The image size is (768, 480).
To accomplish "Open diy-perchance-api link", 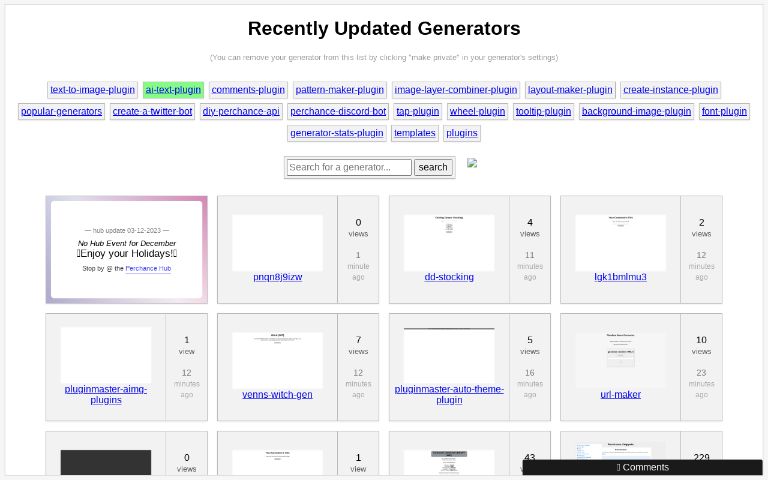I will (x=241, y=111).
